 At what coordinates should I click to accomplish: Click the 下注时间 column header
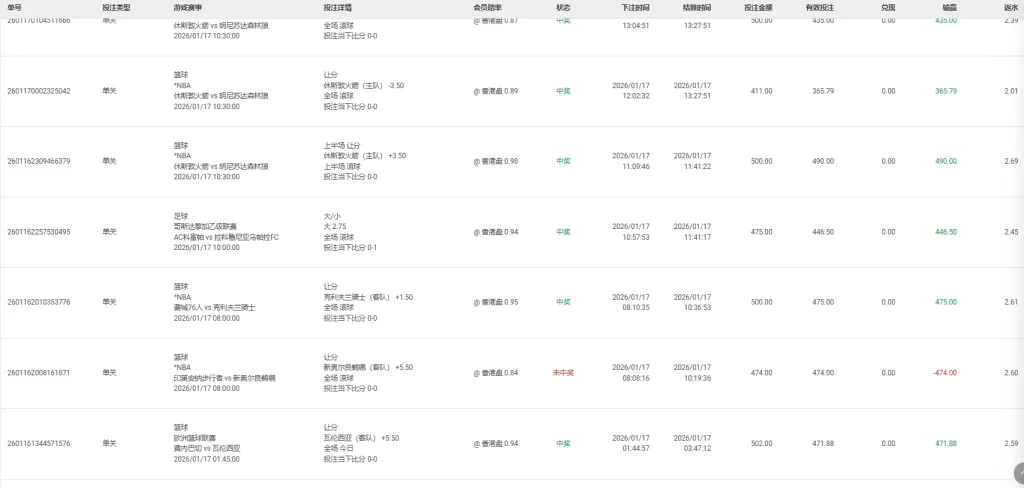(635, 7)
